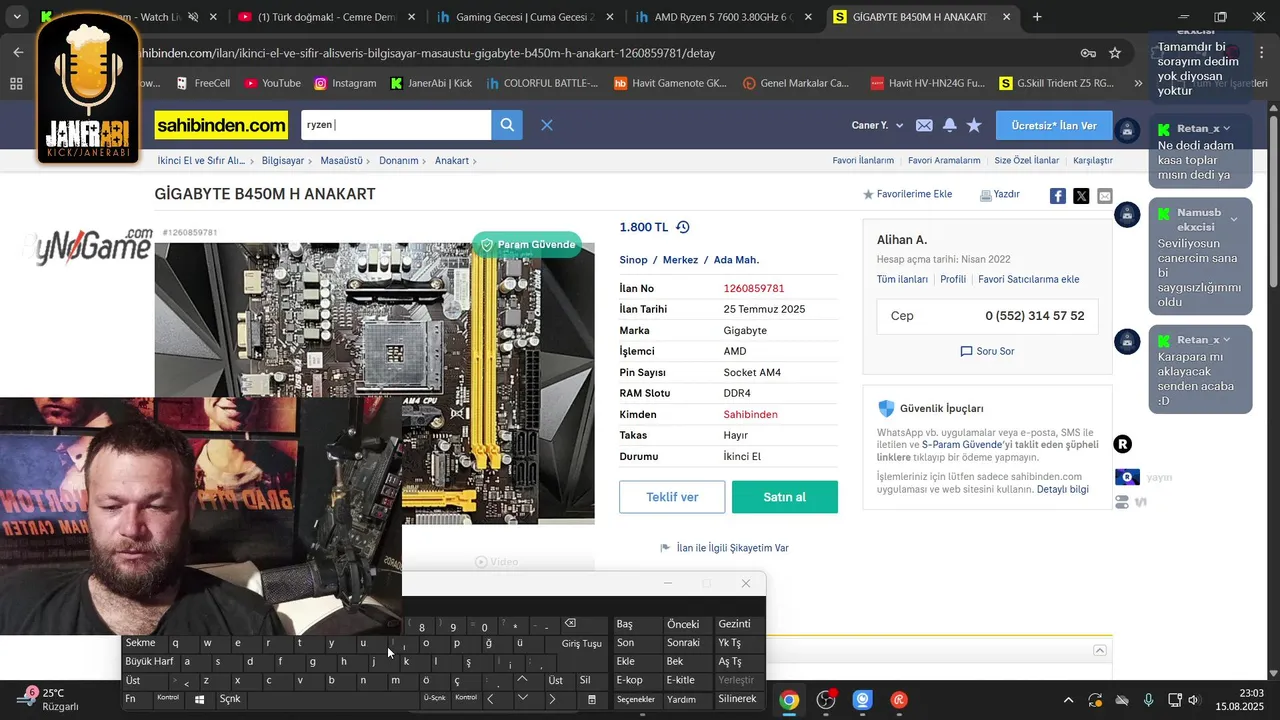Click the Satın al button
Image resolution: width=1280 pixels, height=720 pixels.
pyautogui.click(x=785, y=497)
